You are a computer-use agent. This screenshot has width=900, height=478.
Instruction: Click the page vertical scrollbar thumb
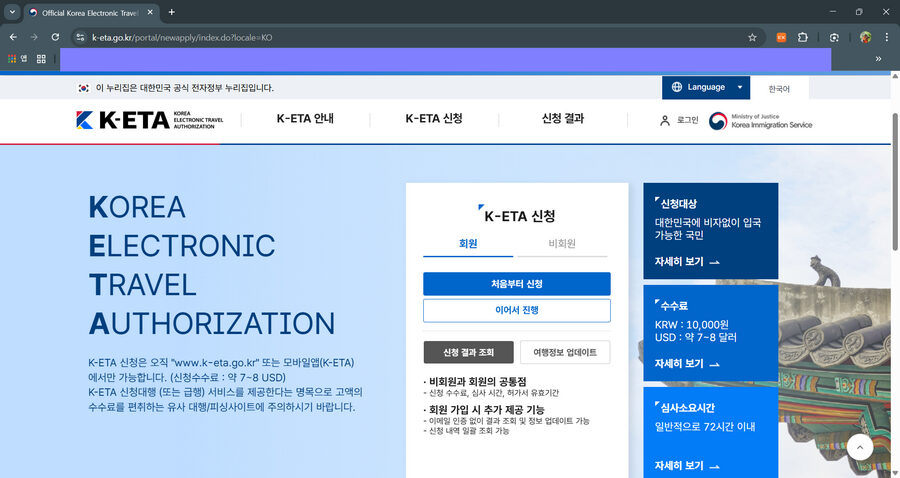(895, 181)
